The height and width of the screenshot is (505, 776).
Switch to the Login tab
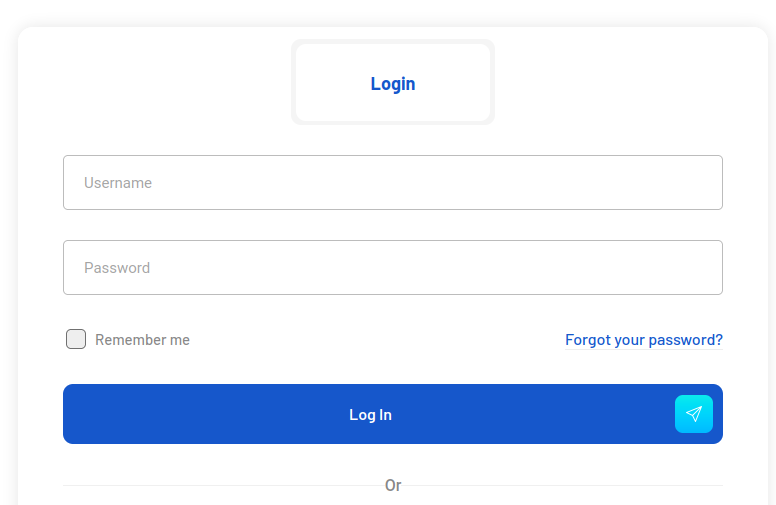[x=393, y=83]
